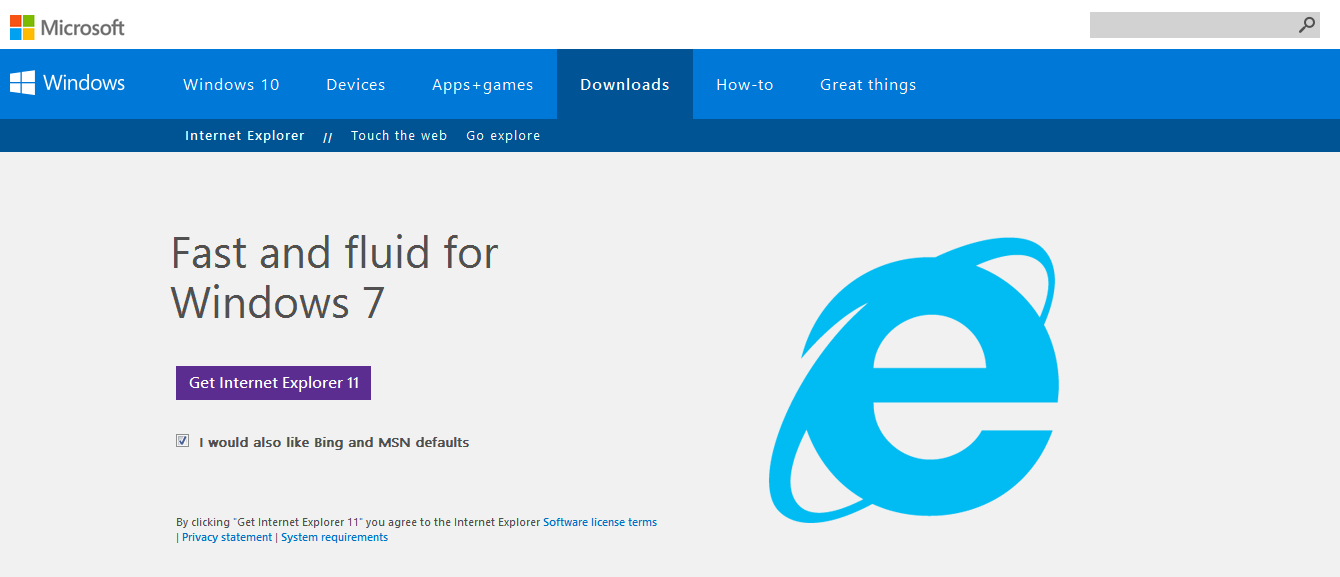The height and width of the screenshot is (577, 1340).
Task: Go to Internet Explorer sub-navigation link
Action: pyautogui.click(x=245, y=136)
